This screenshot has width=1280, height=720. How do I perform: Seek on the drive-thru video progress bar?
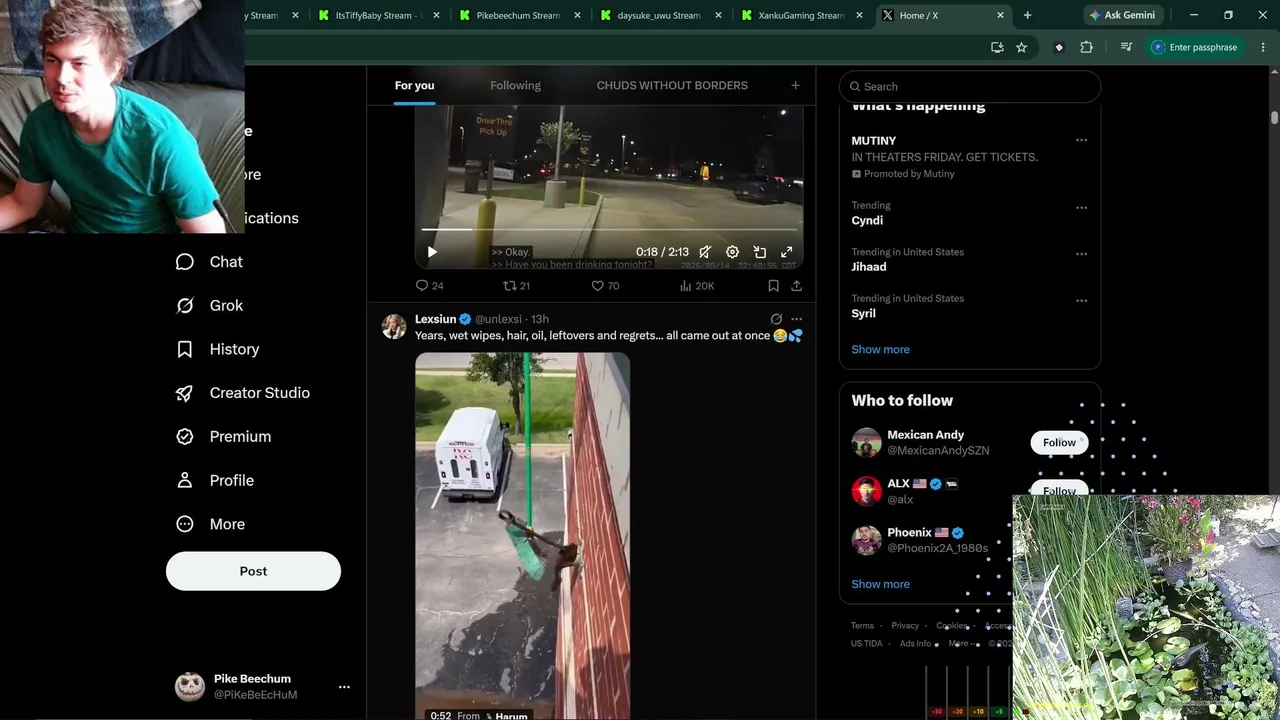tap(609, 229)
